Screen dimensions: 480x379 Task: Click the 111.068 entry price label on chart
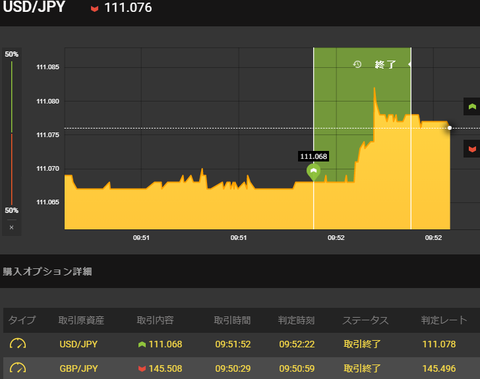[x=313, y=156]
